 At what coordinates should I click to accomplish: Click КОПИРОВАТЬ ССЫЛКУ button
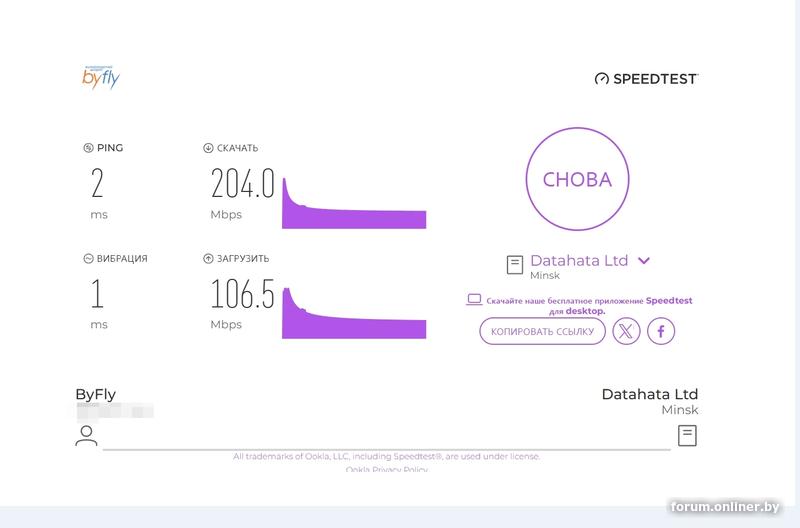point(543,331)
